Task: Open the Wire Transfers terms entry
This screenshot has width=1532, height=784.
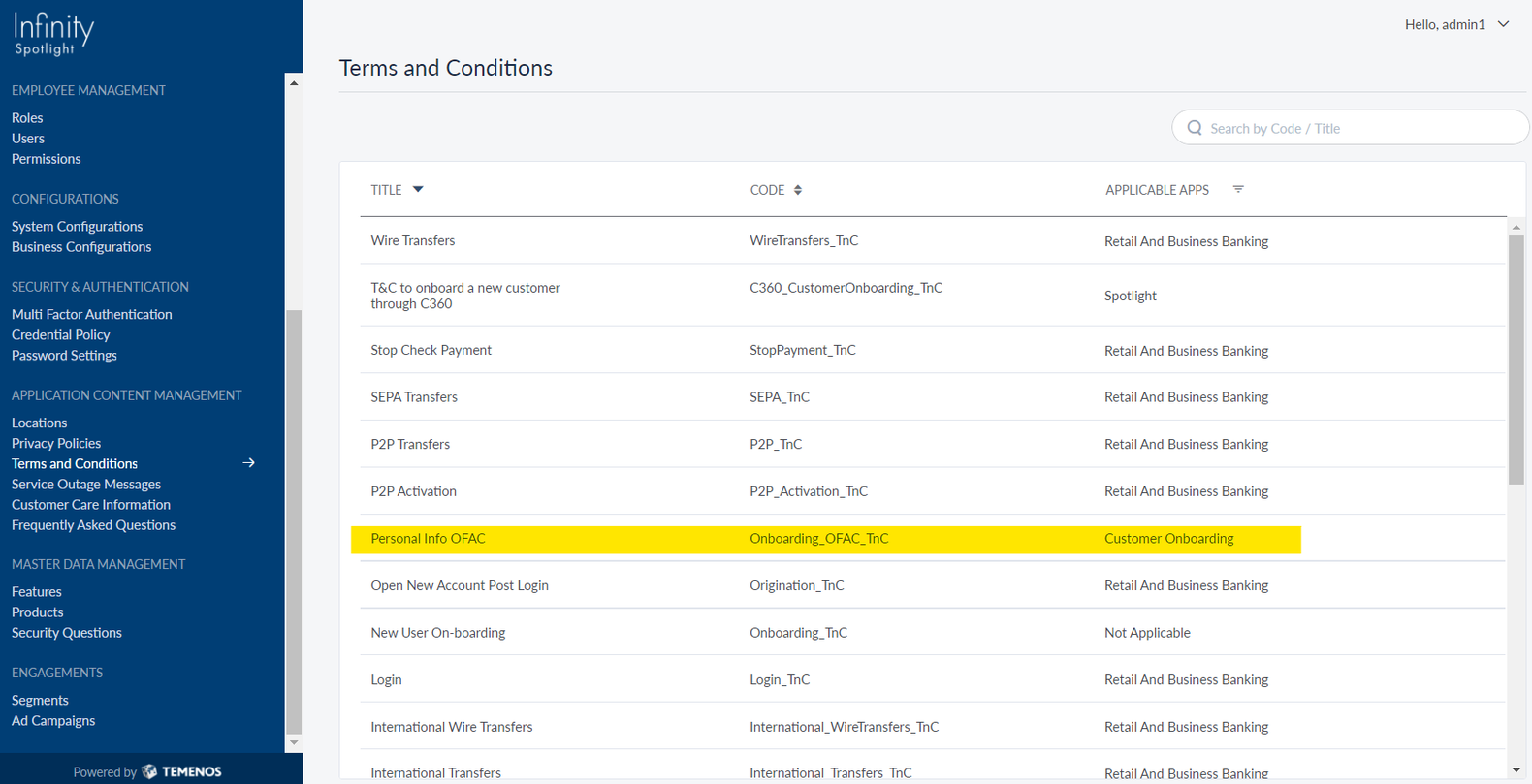Action: (412, 240)
